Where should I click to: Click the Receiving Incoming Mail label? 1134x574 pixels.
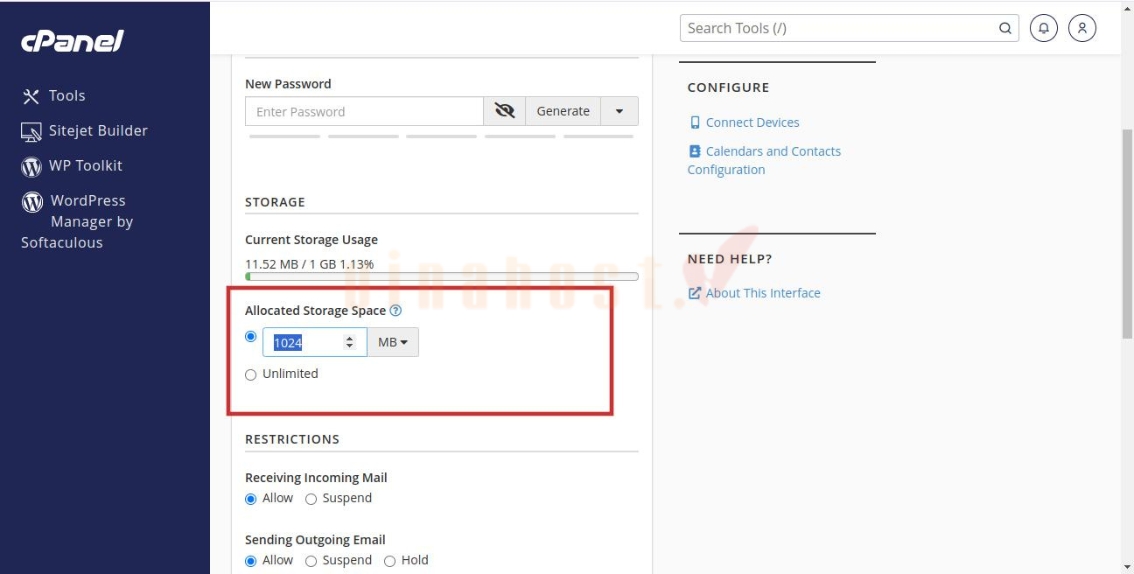point(316,478)
